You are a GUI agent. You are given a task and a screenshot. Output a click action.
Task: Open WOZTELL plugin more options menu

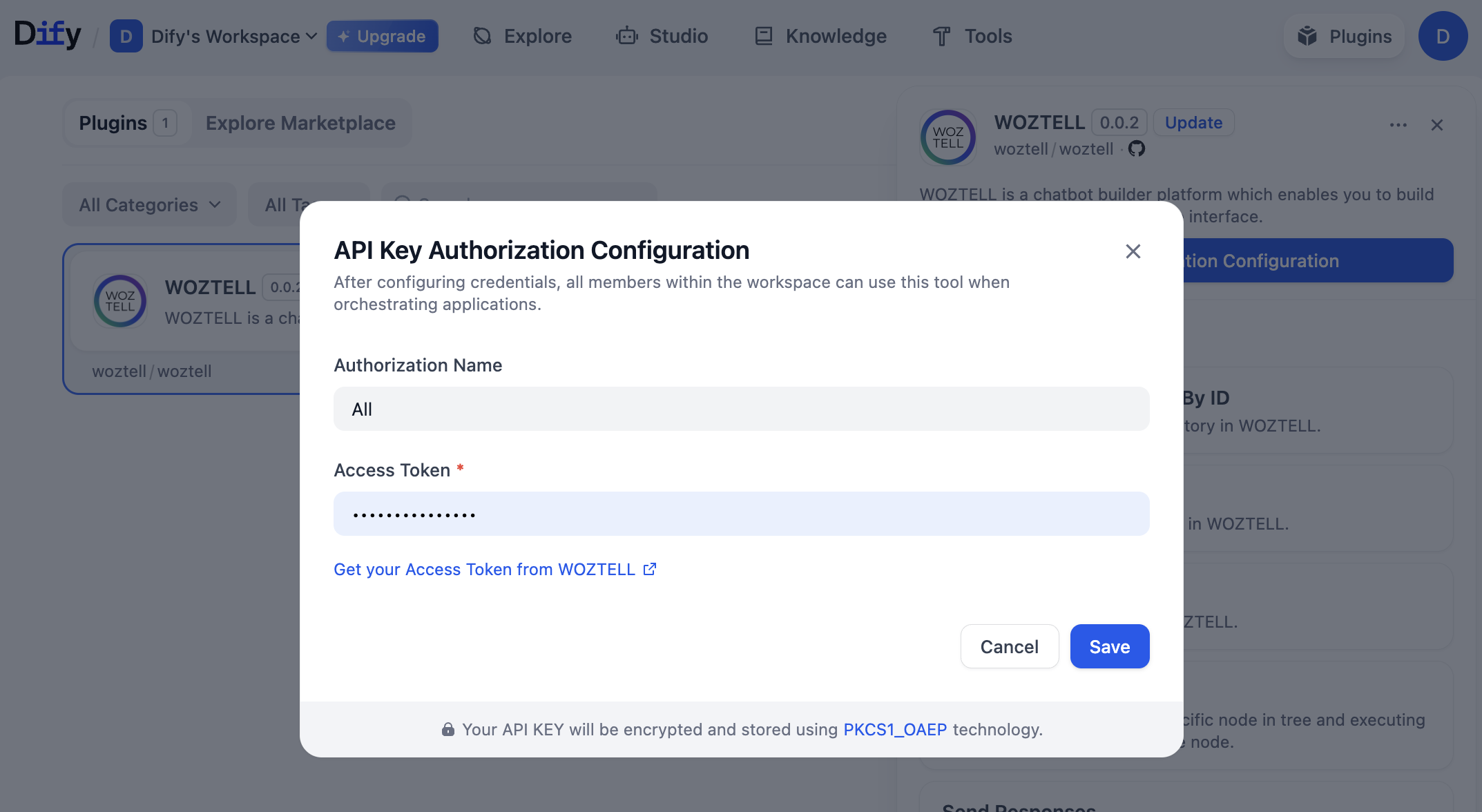click(x=1398, y=125)
